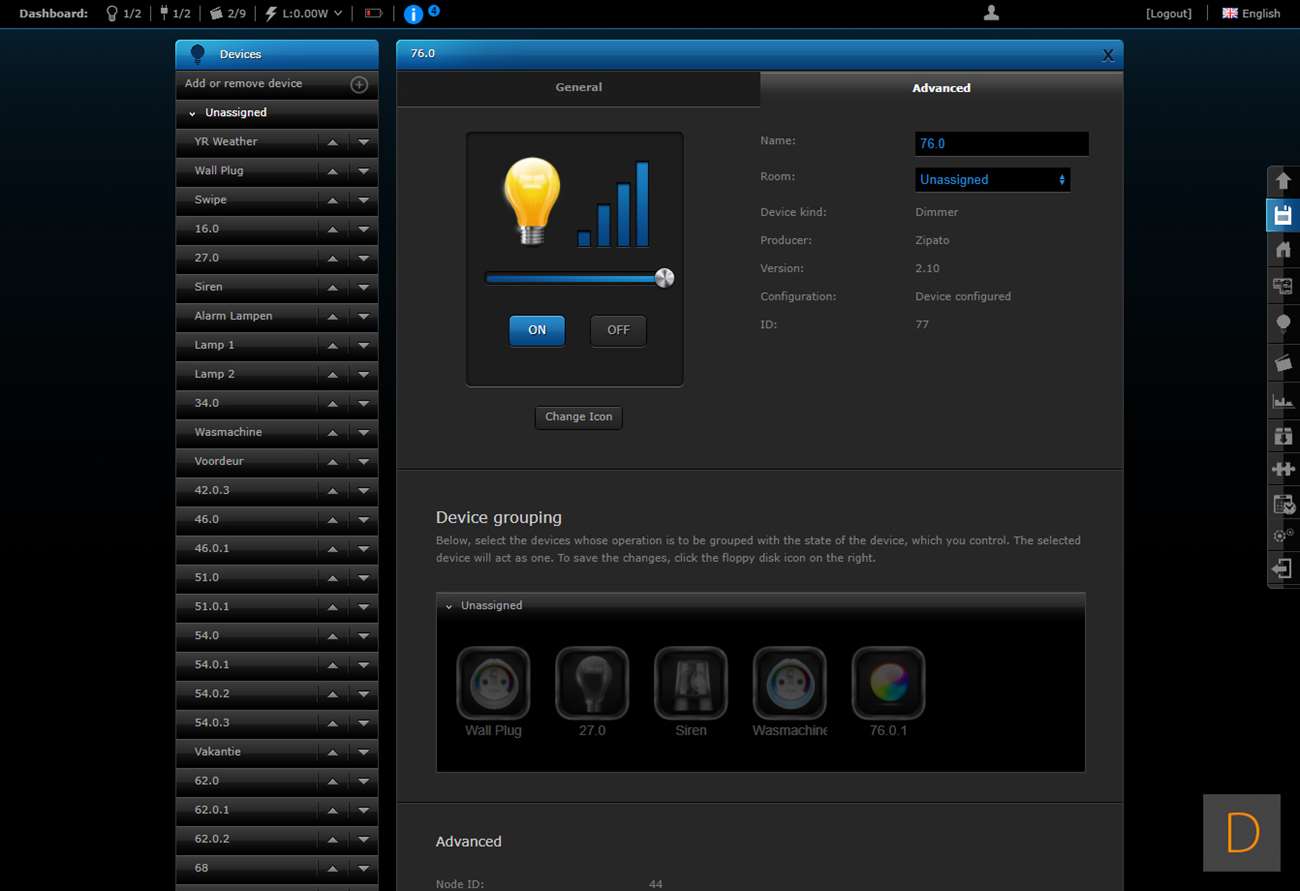Turn the dimmer OFF
This screenshot has width=1300, height=891.
(618, 330)
